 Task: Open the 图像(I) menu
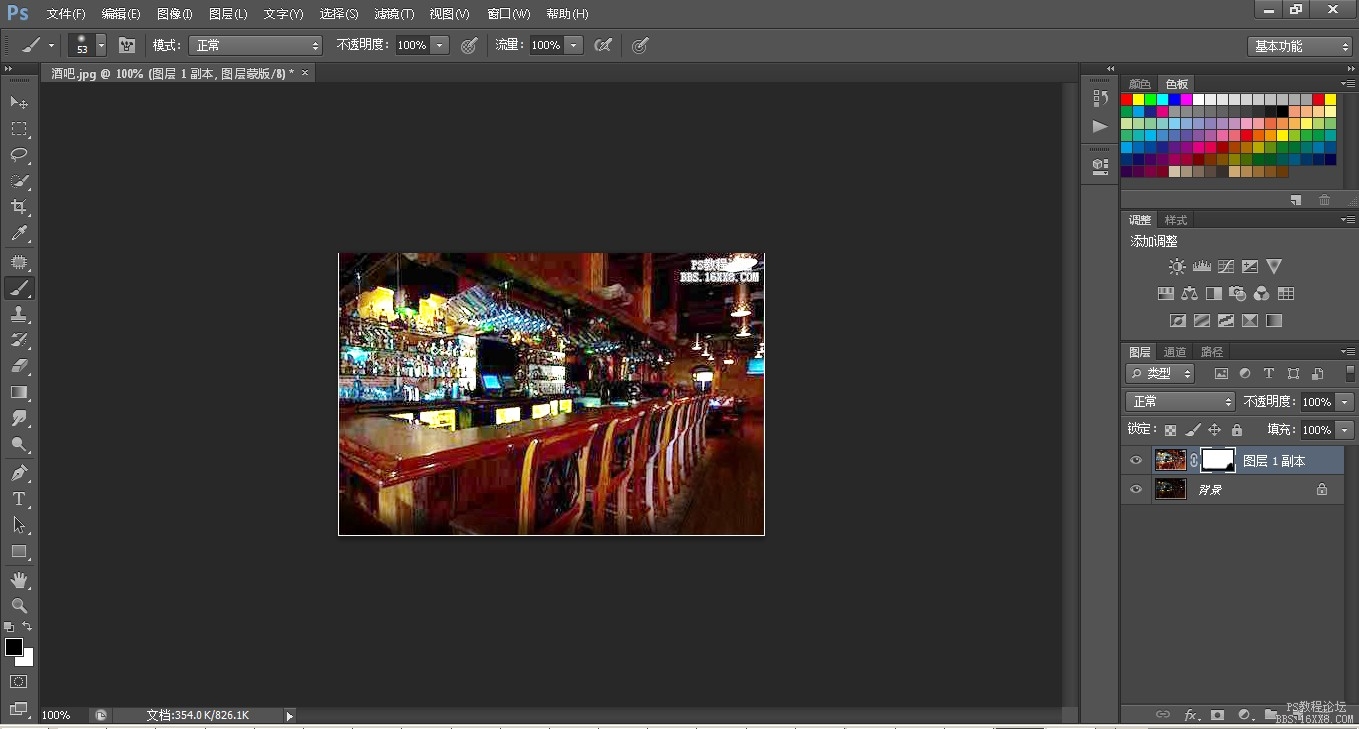175,14
